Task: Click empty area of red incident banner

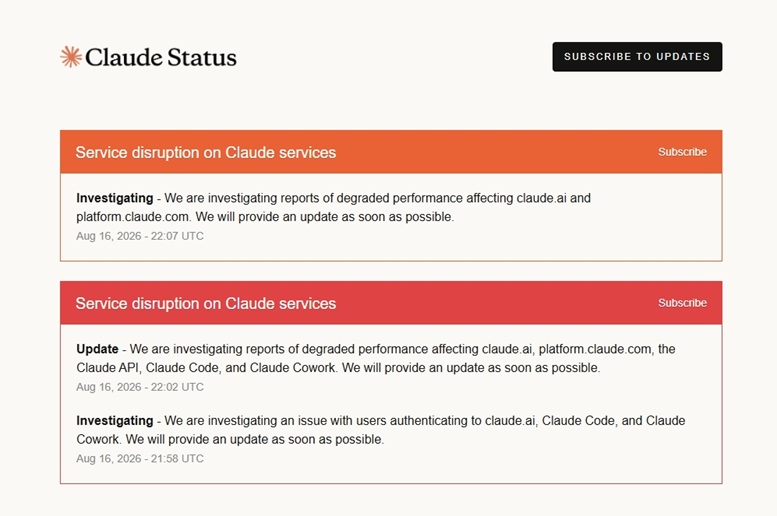Action: pyautogui.click(x=496, y=303)
